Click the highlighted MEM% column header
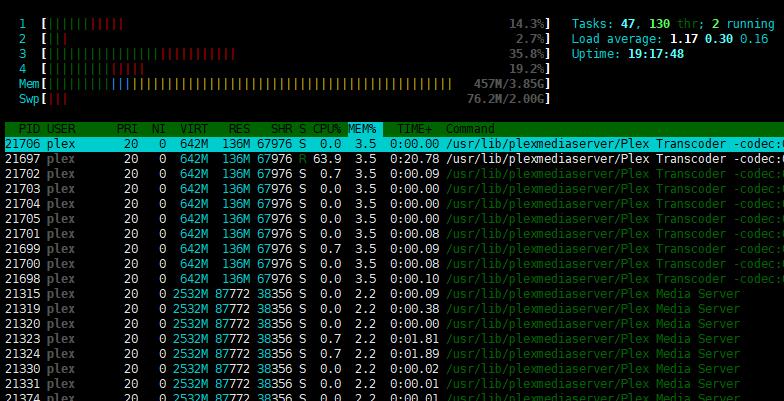Screen dimensions: 784x401 click(x=365, y=129)
